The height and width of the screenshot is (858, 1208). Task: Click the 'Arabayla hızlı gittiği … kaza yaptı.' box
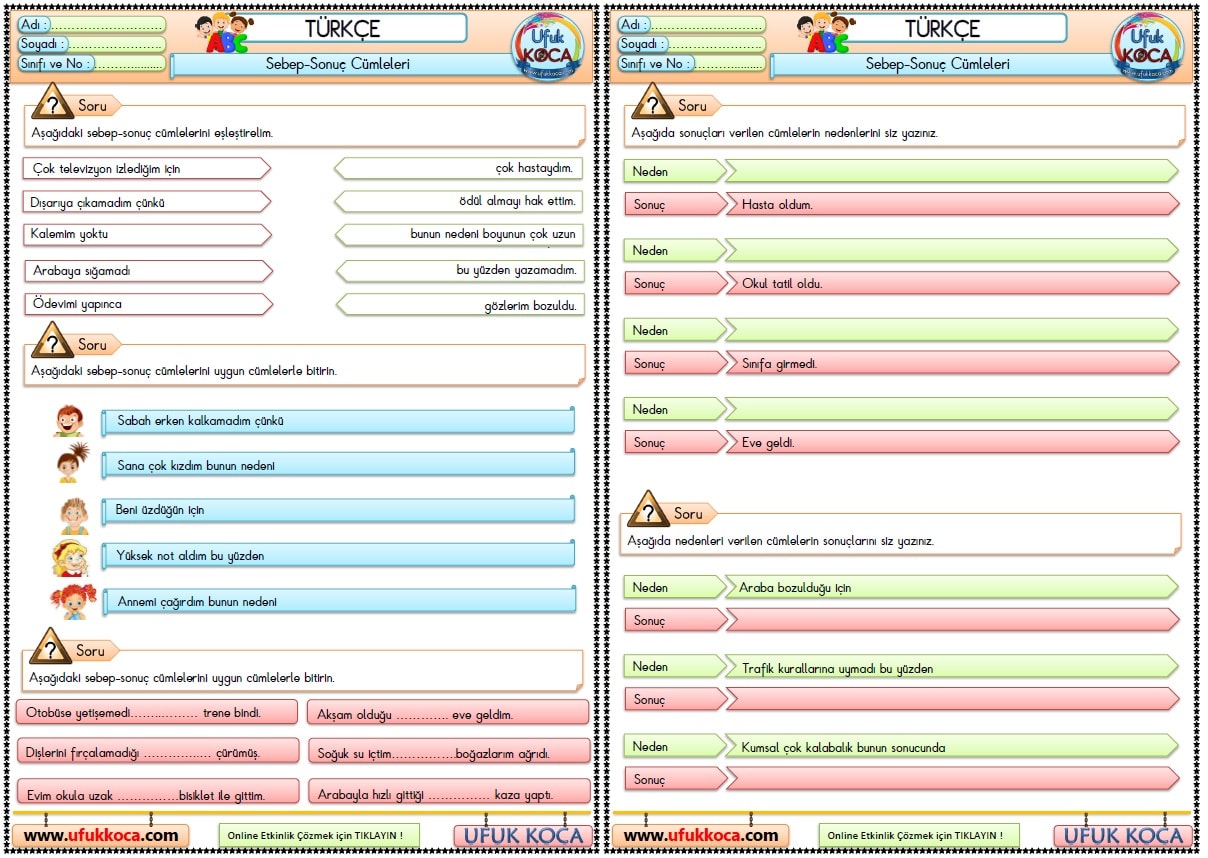pos(450,793)
